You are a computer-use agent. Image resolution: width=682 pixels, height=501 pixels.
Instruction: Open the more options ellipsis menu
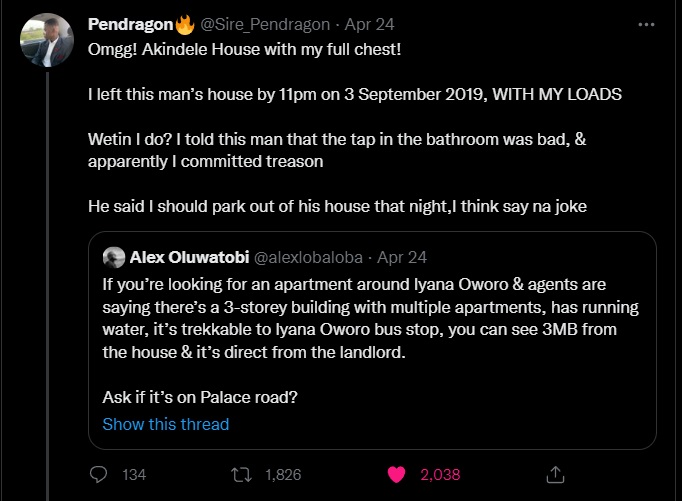pyautogui.click(x=647, y=24)
